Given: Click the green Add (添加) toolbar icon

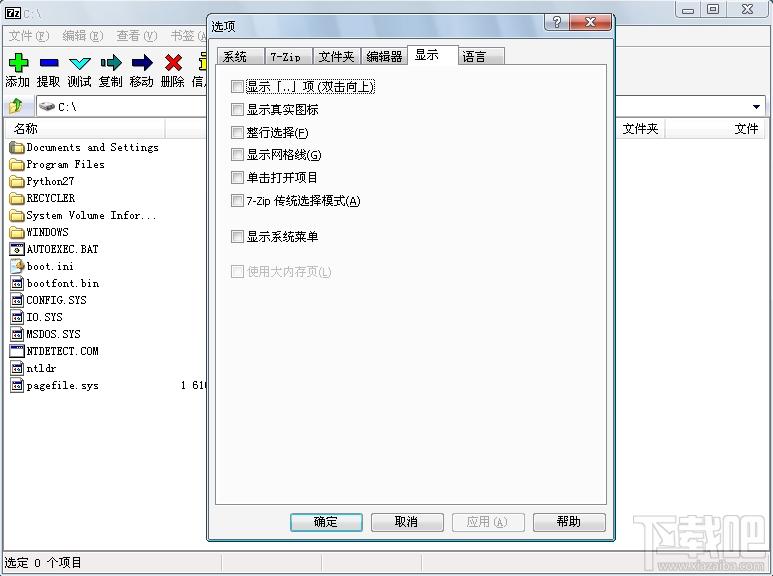Looking at the screenshot, I should pyautogui.click(x=18, y=63).
